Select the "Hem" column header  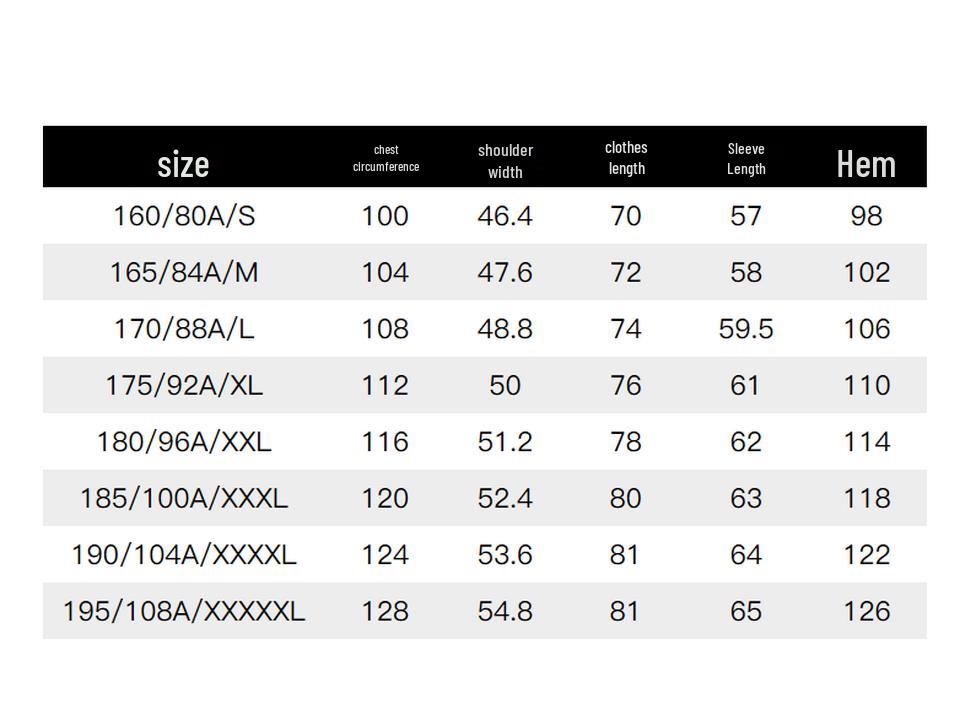tap(865, 164)
